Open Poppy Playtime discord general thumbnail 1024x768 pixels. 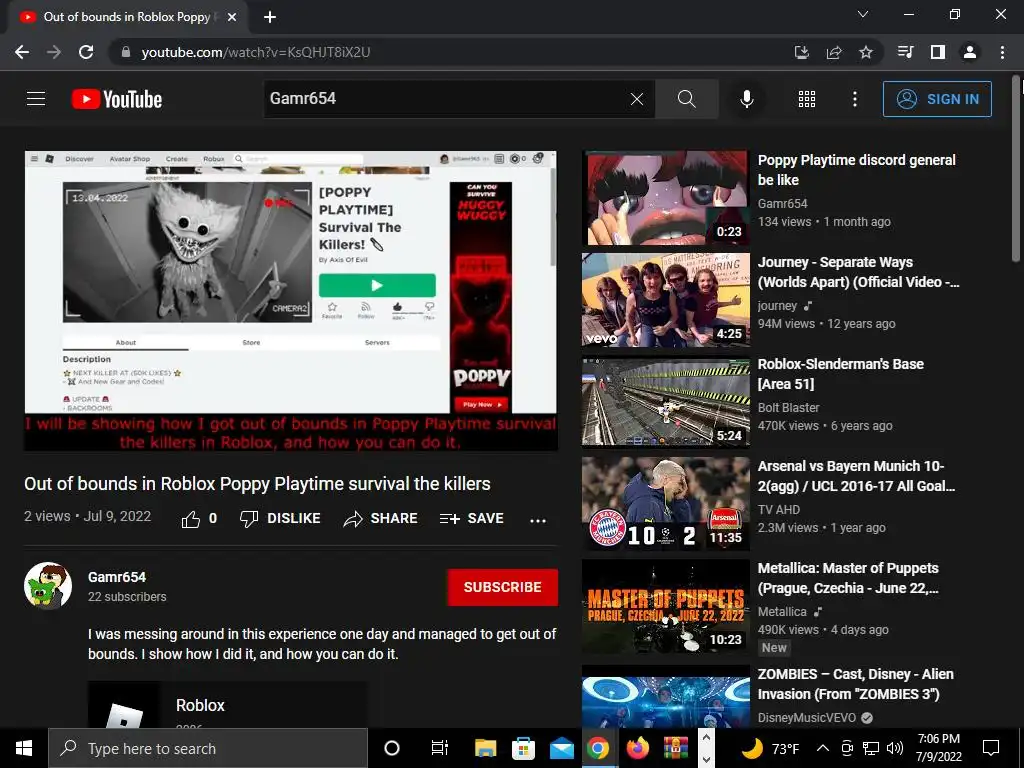665,198
